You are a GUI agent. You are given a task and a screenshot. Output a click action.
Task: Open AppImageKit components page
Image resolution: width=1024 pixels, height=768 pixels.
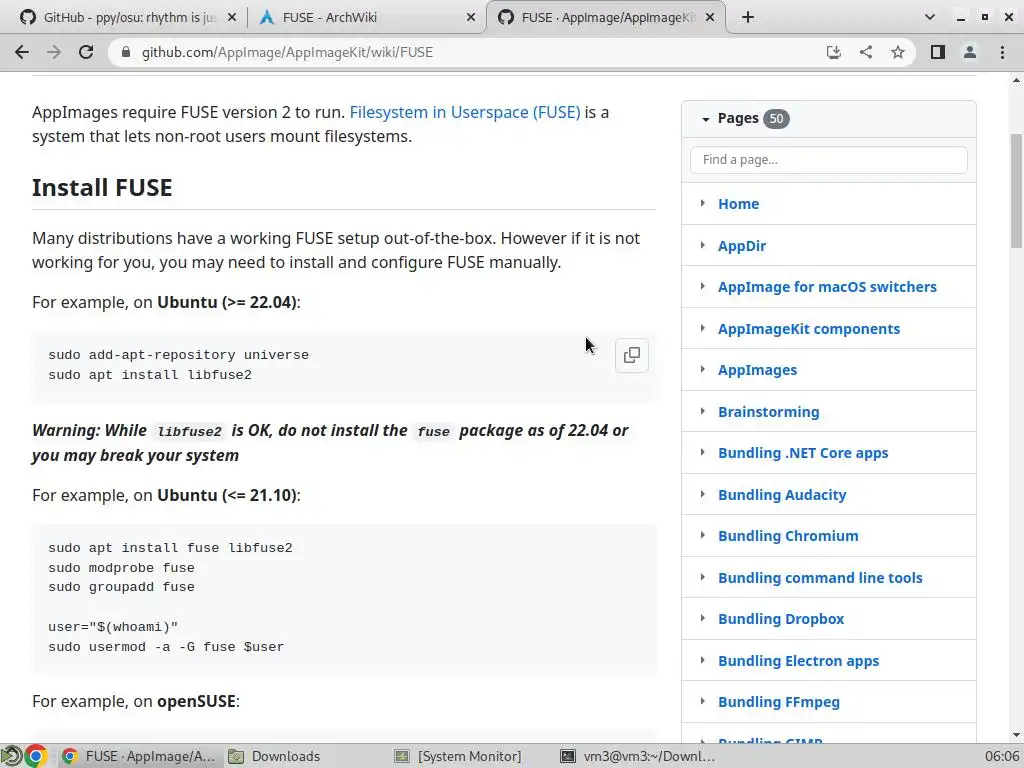[809, 328]
